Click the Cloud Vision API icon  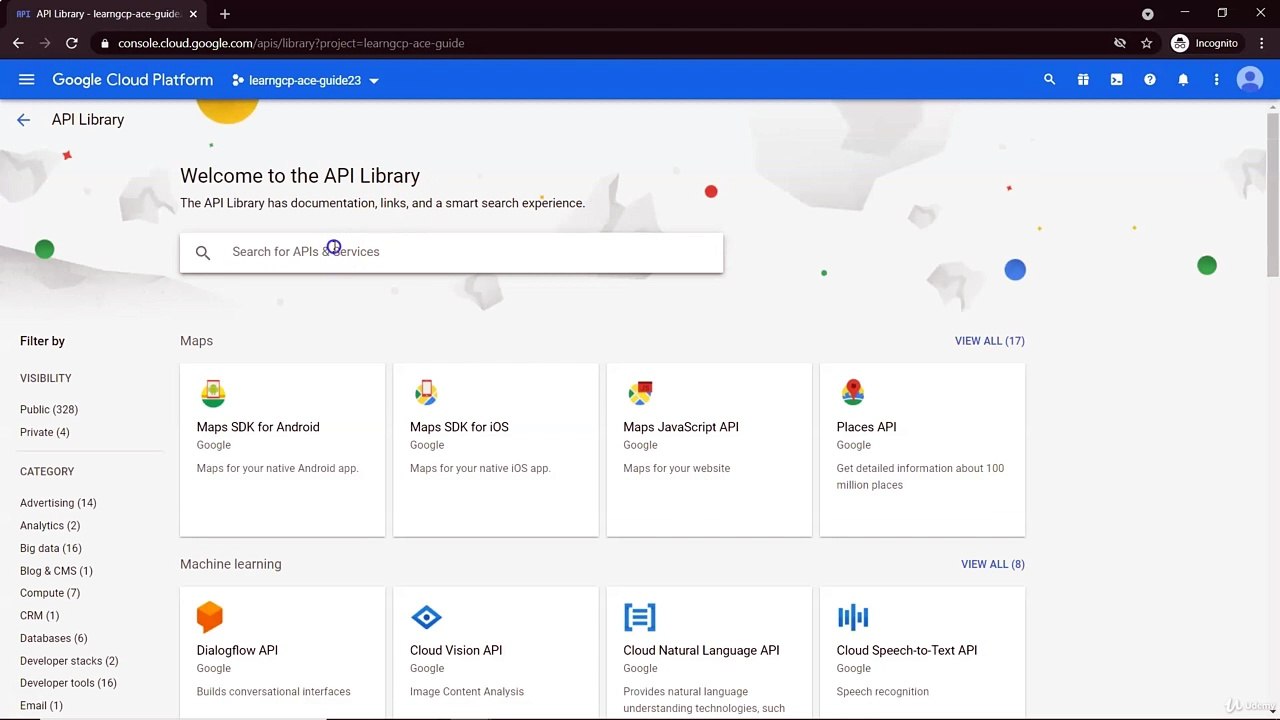pos(426,617)
